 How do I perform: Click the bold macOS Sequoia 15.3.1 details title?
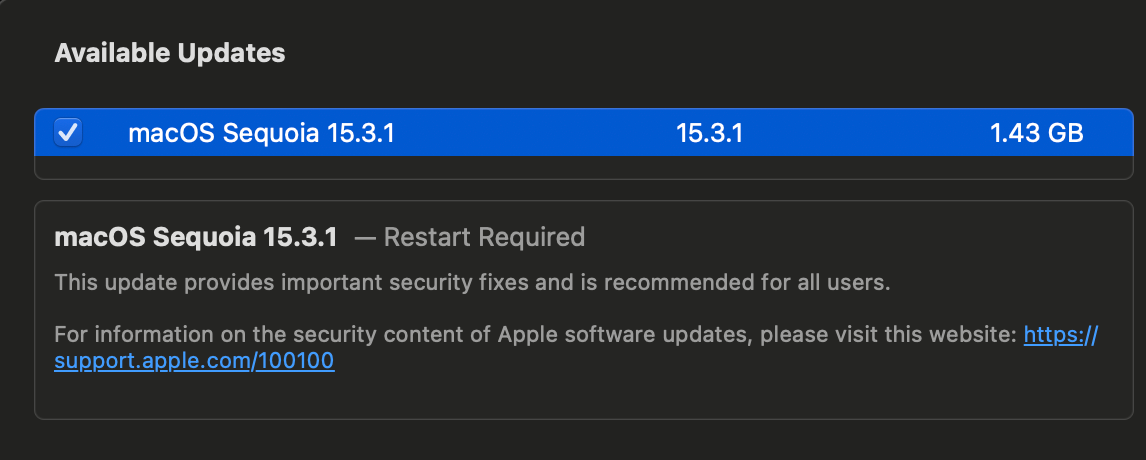point(196,237)
